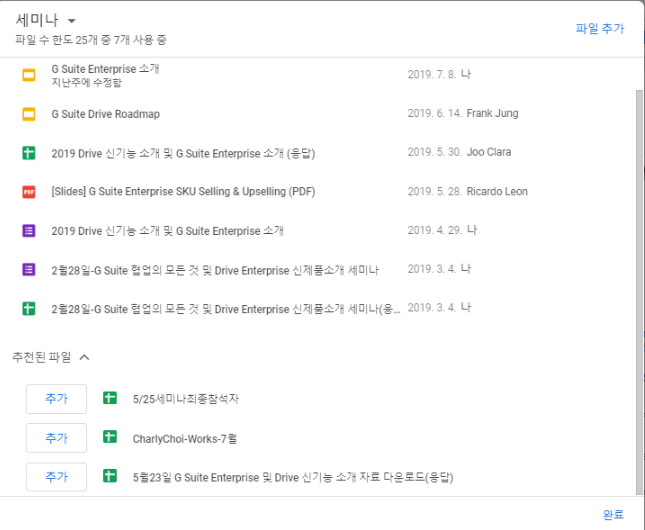Viewport: 645px width, 530px height.
Task: Click the date 2019. 4. 29.
Action: click(x=435, y=230)
